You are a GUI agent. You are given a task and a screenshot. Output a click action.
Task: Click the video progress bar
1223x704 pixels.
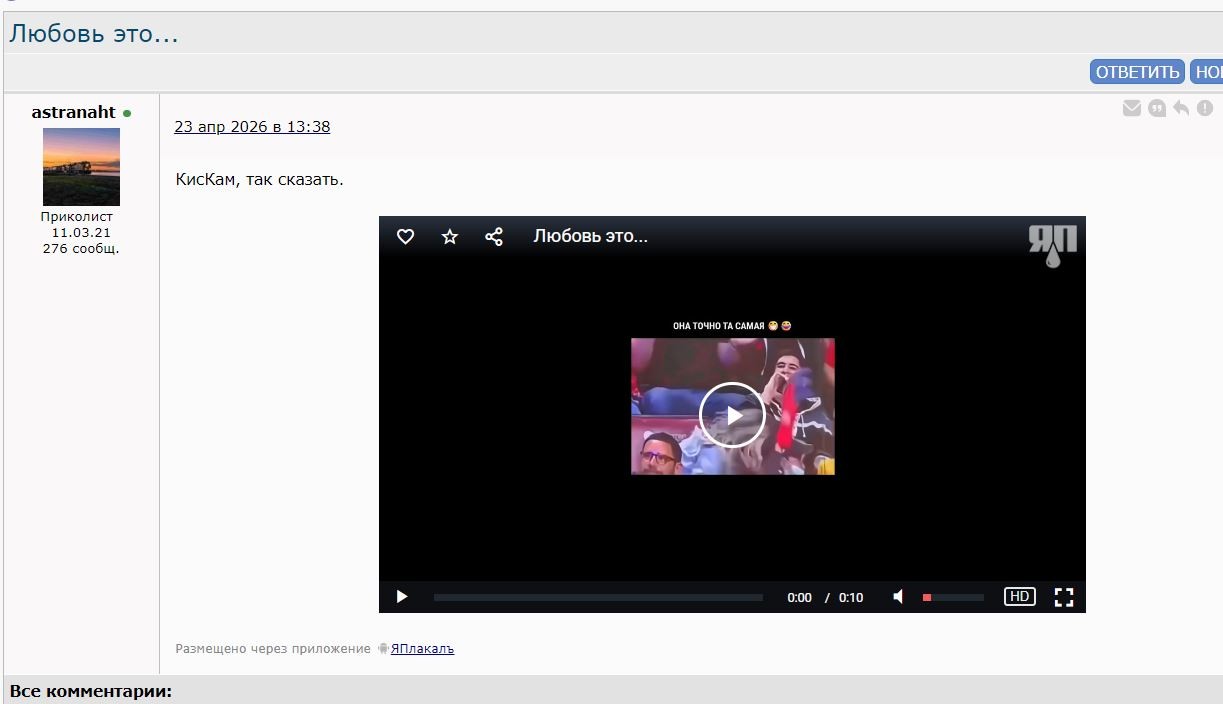click(598, 598)
